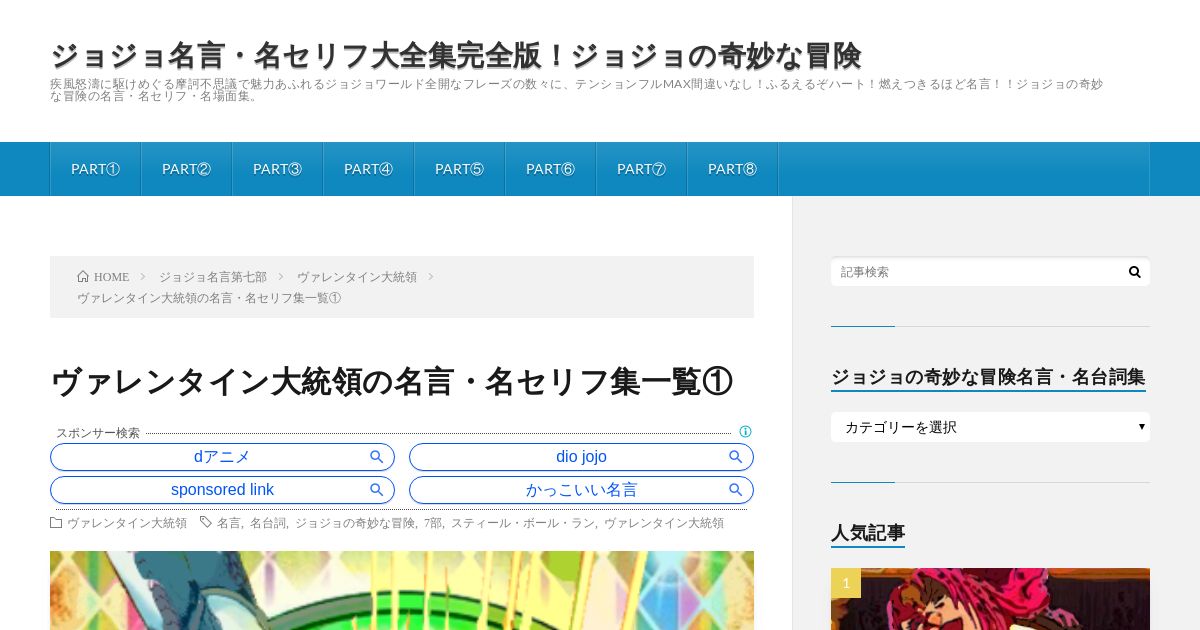Click the 人気記事 sidebar heading
Screen dimensions: 1200x630
click(868, 533)
